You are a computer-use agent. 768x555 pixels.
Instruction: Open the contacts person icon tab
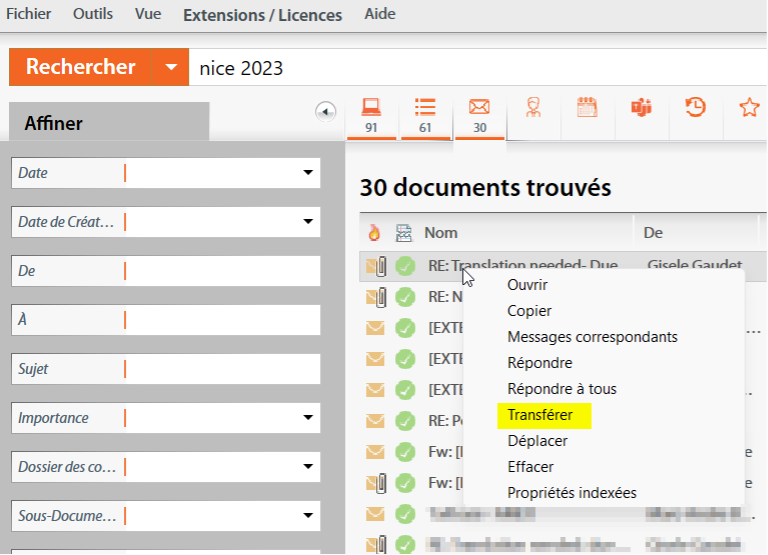(x=534, y=108)
